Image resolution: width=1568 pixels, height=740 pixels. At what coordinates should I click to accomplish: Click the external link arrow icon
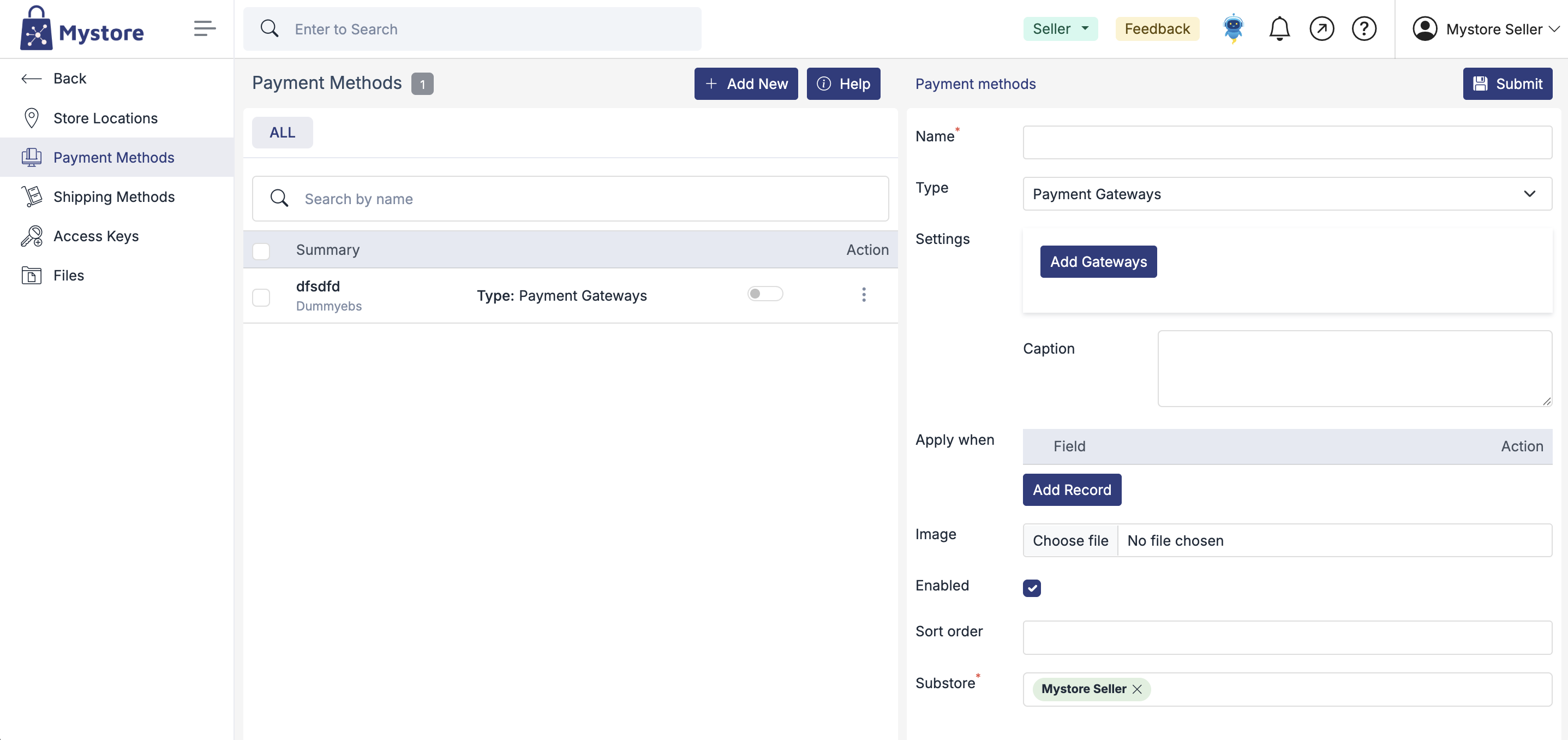click(x=1321, y=28)
